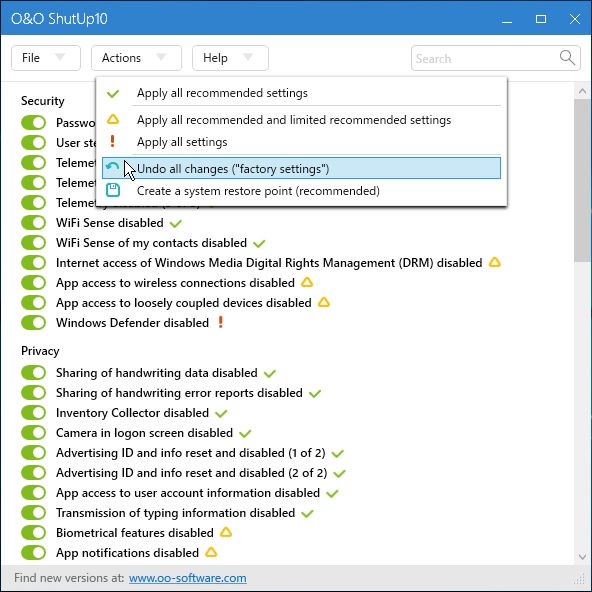Image resolution: width=592 pixels, height=592 pixels.
Task: Toggle handwriting error reports switch
Action: click(x=33, y=393)
